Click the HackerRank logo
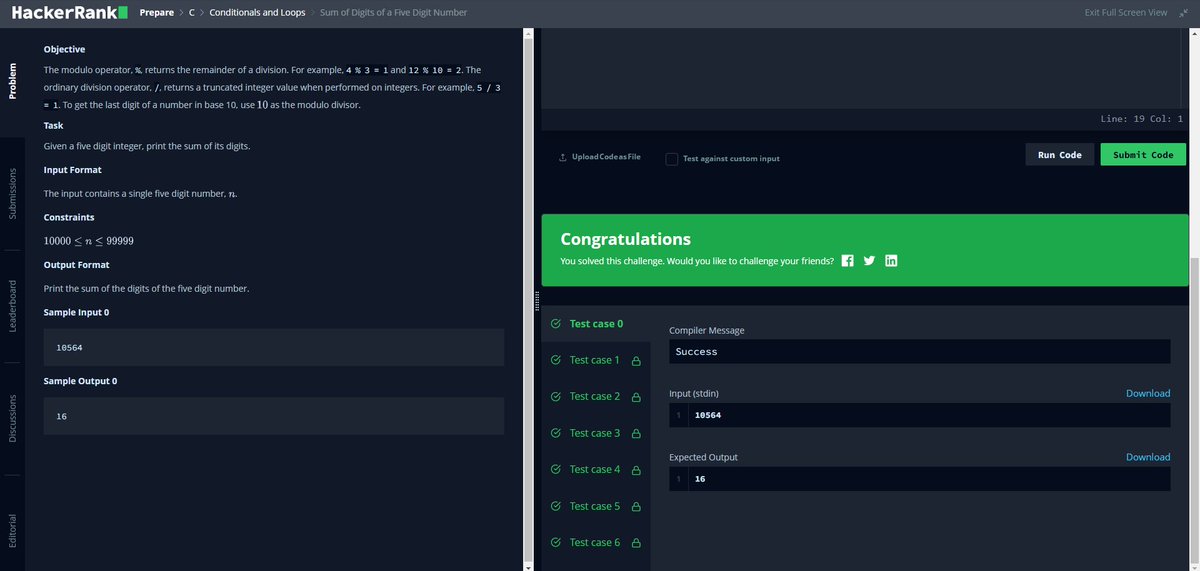 click(x=69, y=12)
